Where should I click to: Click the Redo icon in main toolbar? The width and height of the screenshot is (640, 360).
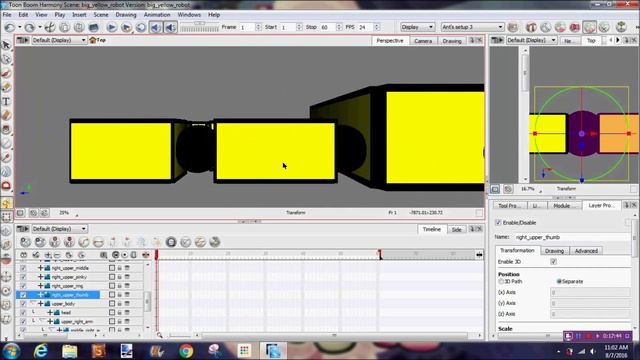click(29, 27)
